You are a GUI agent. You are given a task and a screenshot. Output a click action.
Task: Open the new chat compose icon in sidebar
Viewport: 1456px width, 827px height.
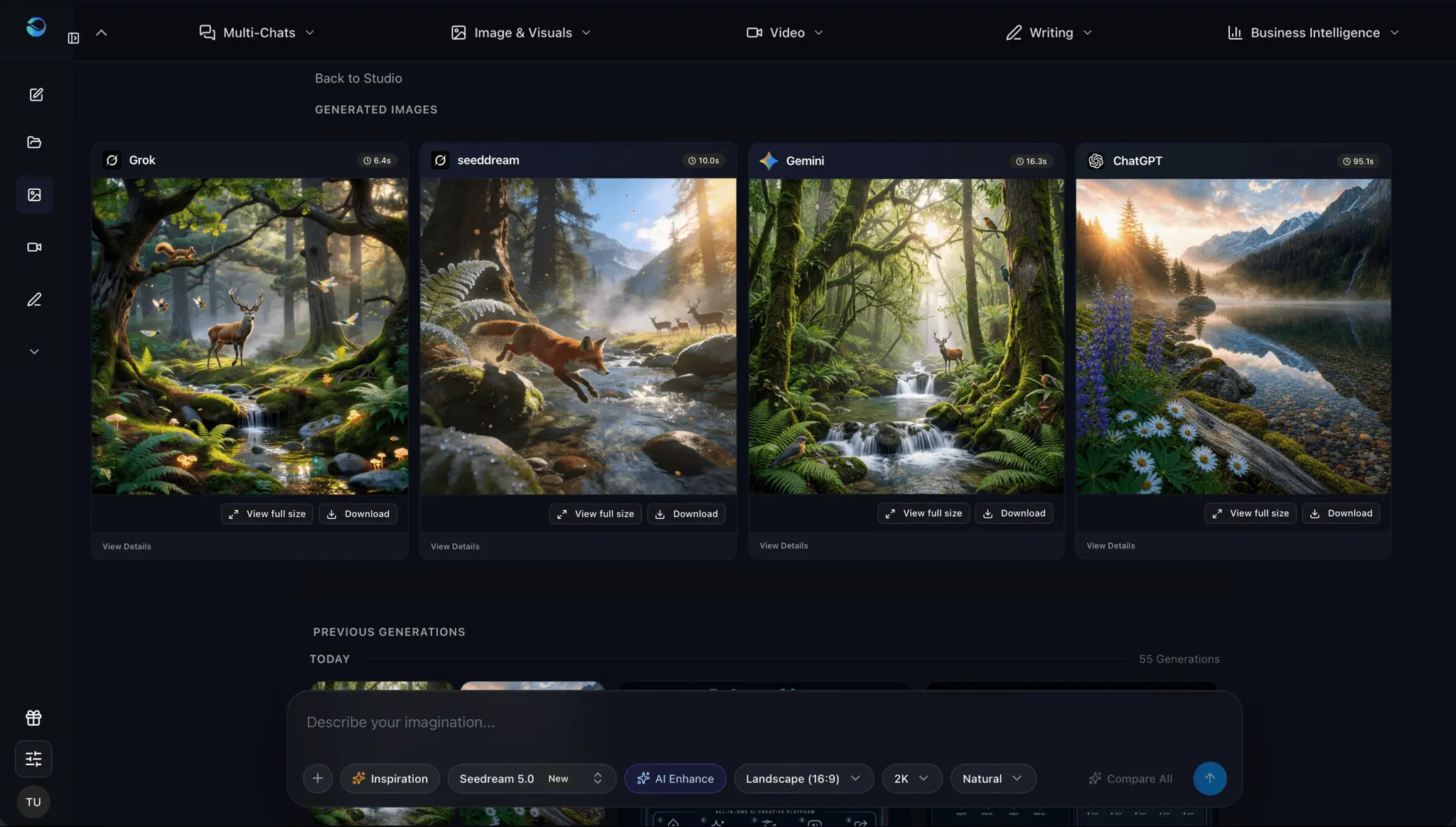[x=36, y=95]
